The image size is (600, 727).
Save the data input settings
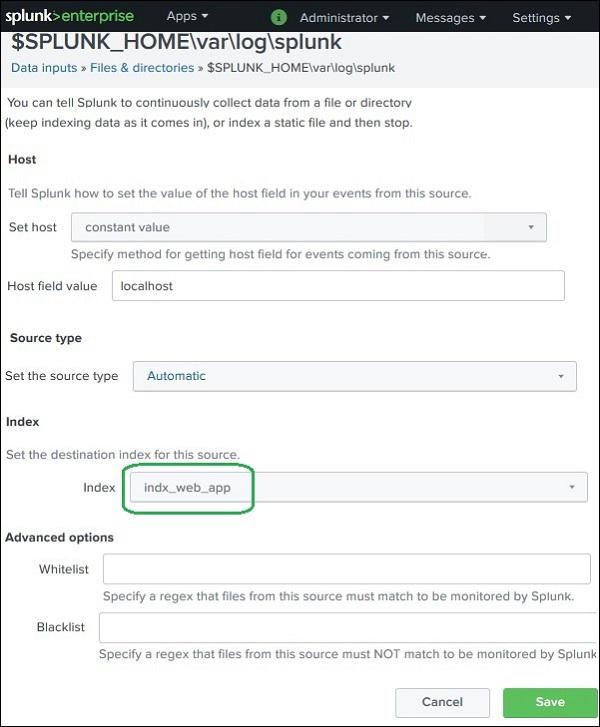pyautogui.click(x=550, y=702)
